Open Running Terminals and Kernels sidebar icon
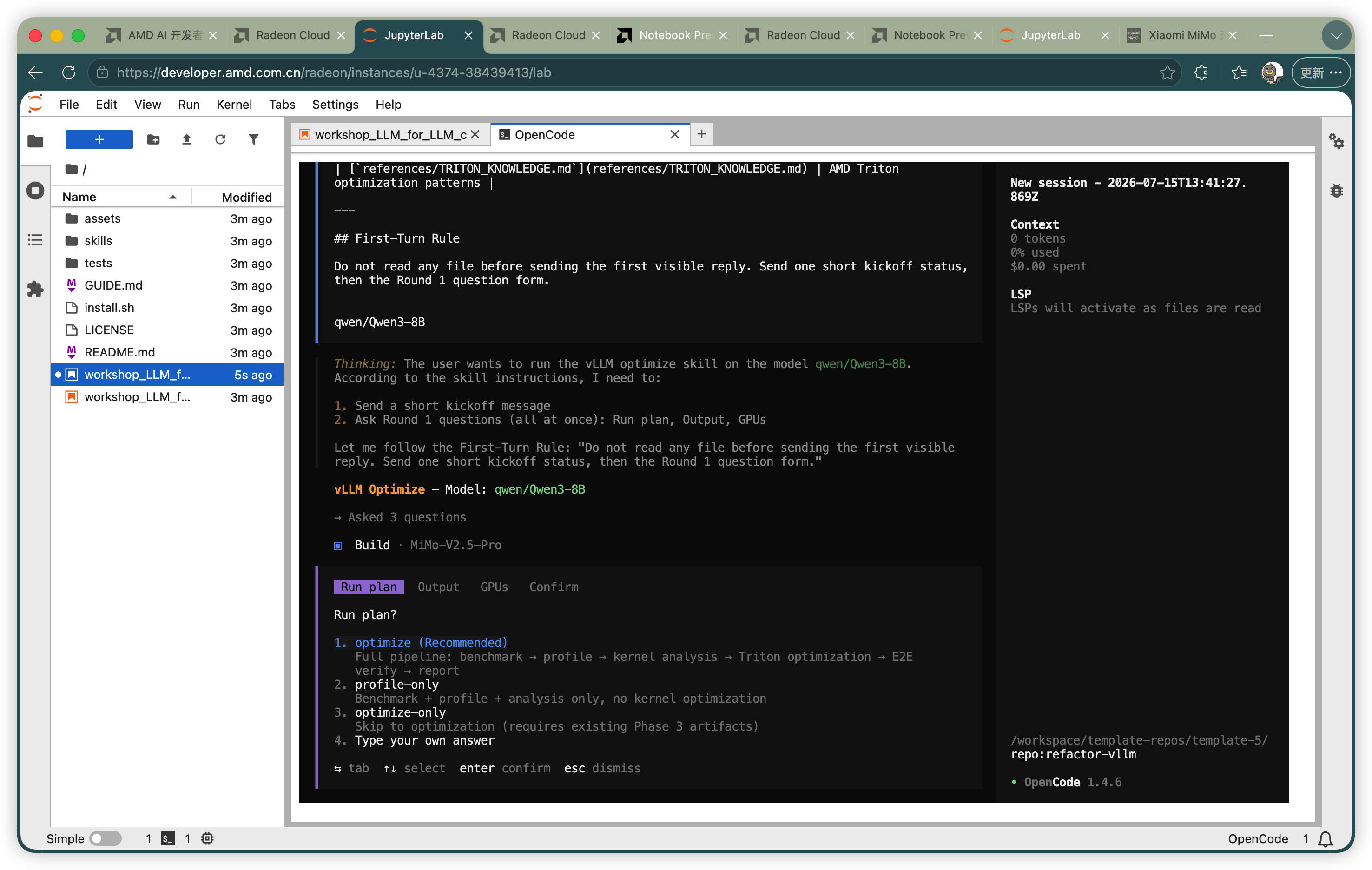This screenshot has height=870, width=1372. pyautogui.click(x=35, y=190)
